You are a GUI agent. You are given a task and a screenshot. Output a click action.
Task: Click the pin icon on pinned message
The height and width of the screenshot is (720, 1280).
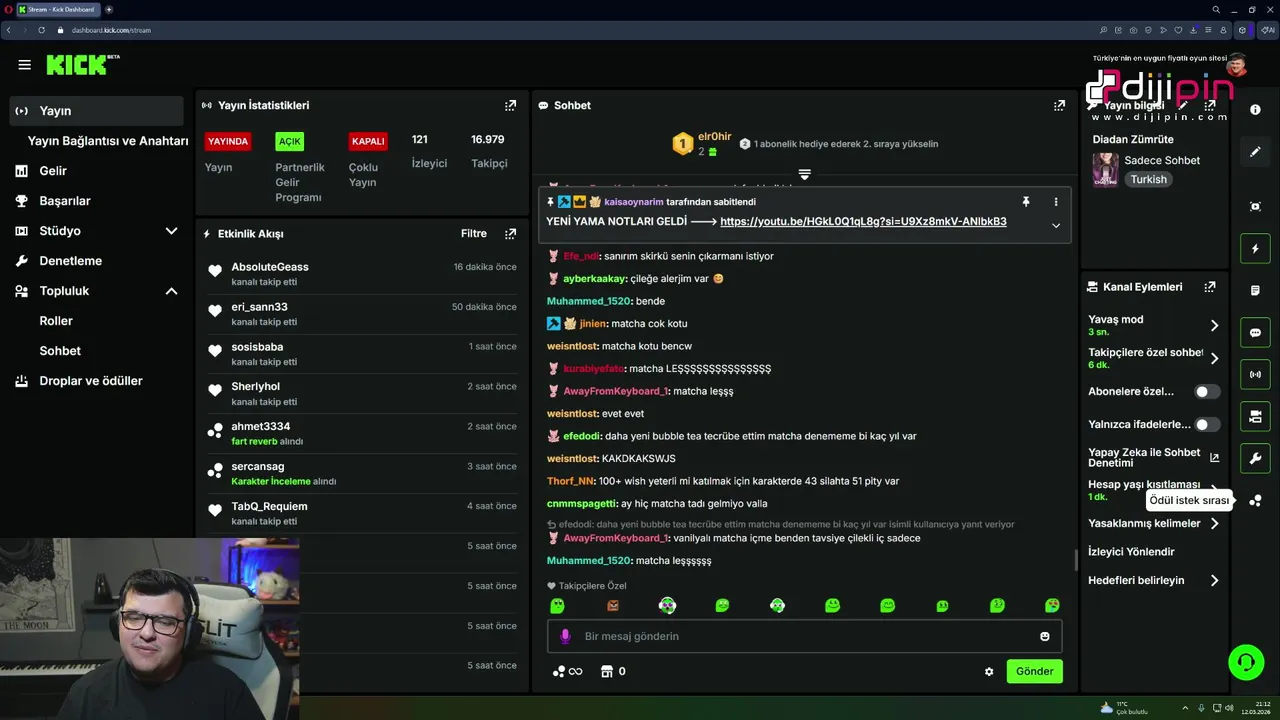click(x=1025, y=202)
